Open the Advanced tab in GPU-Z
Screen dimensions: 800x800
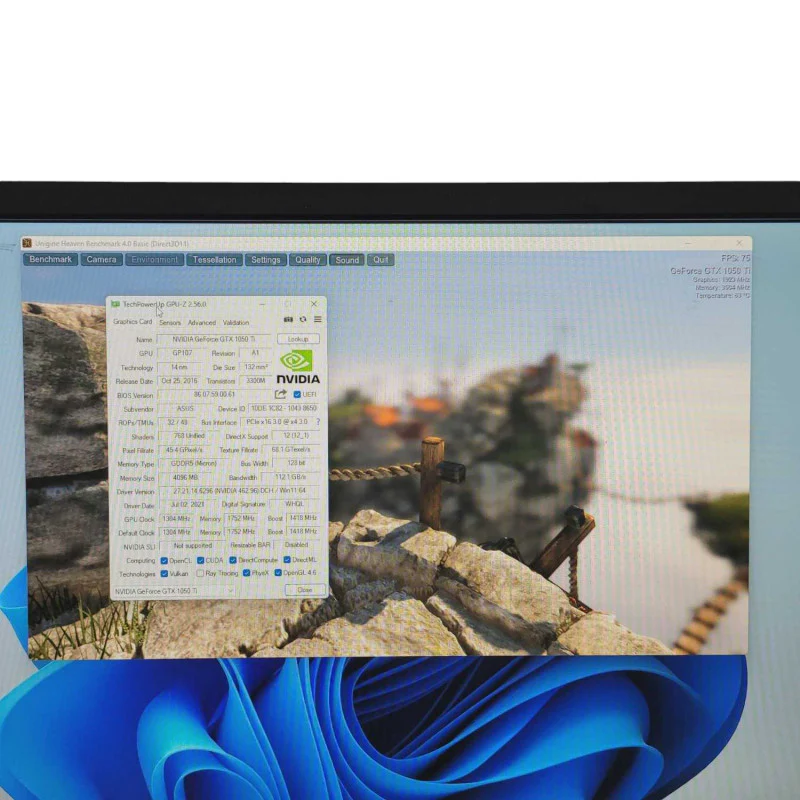[202, 322]
